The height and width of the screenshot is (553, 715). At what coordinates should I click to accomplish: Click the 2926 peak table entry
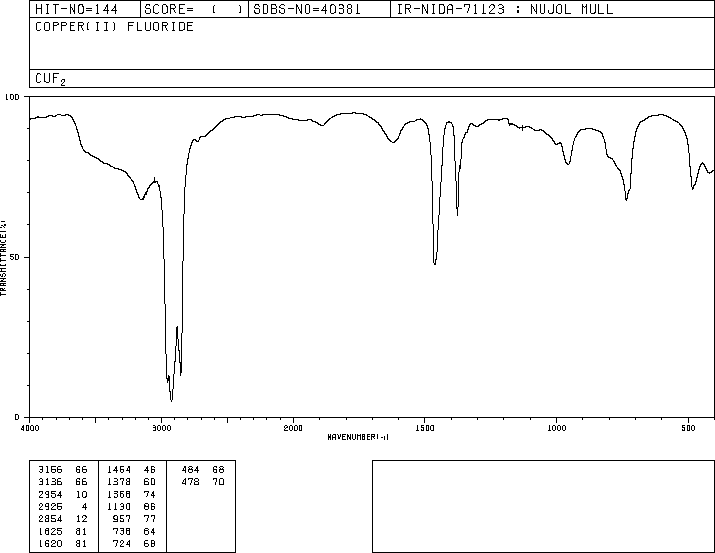(50, 506)
